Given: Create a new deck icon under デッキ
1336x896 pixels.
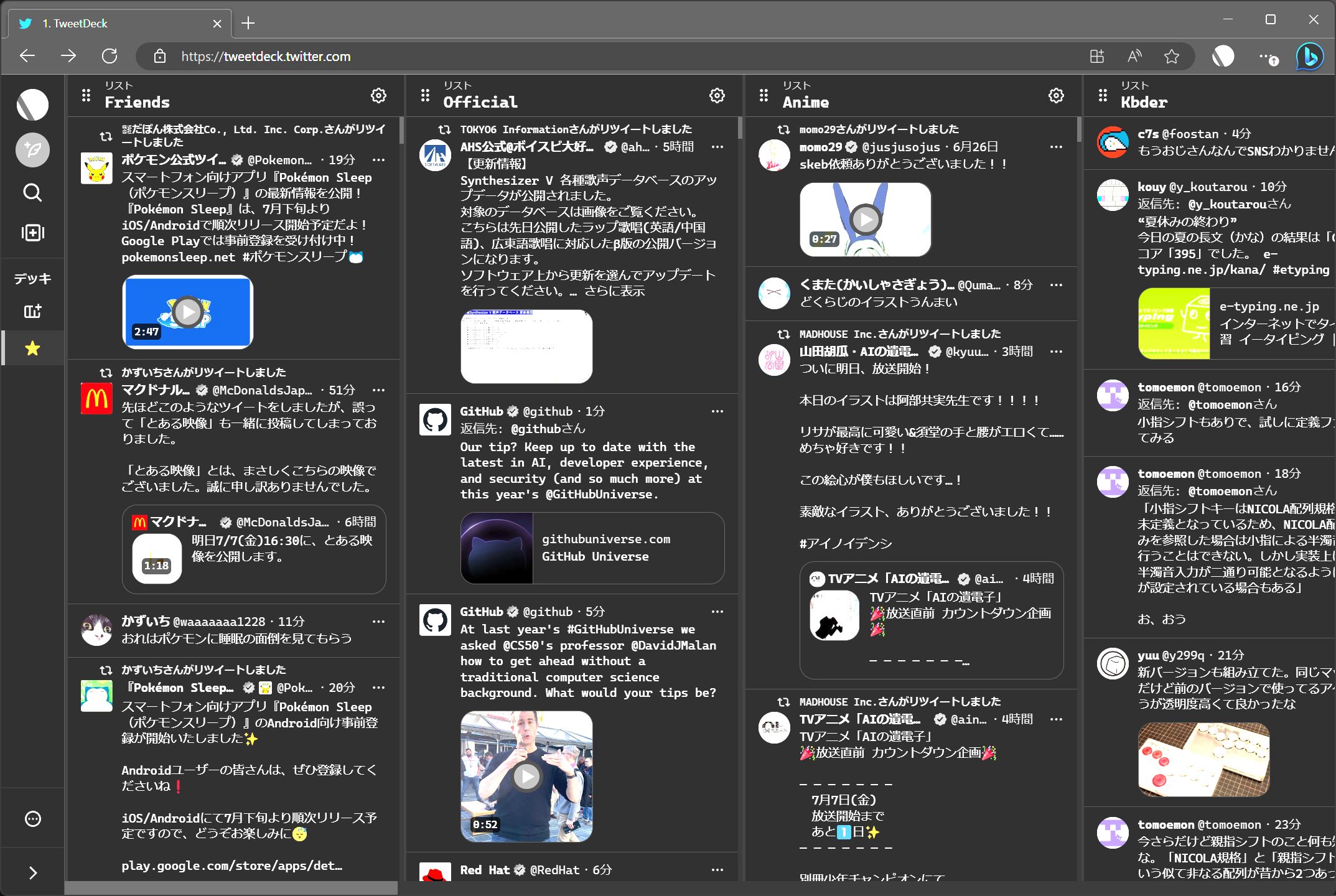Looking at the screenshot, I should click(32, 311).
